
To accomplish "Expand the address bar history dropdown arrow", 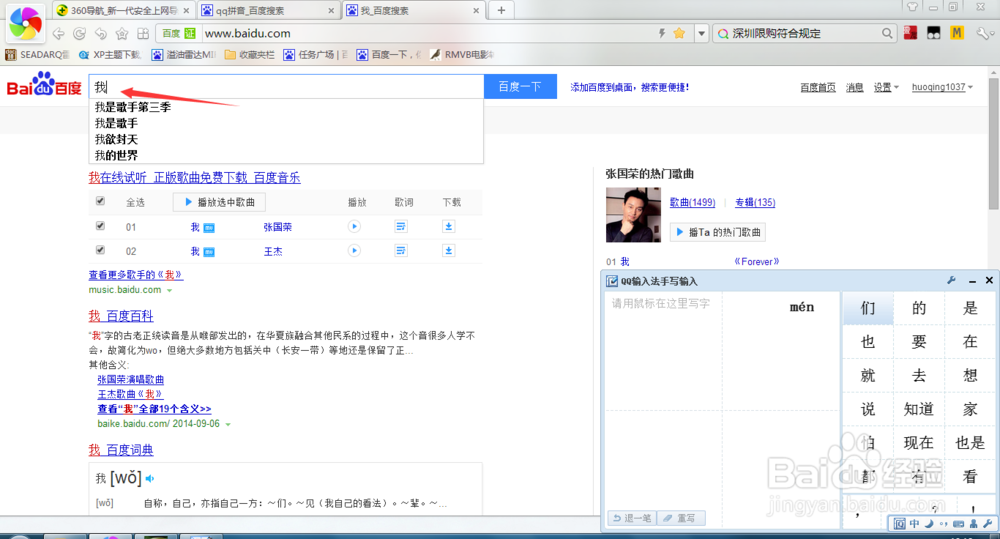I will click(702, 33).
